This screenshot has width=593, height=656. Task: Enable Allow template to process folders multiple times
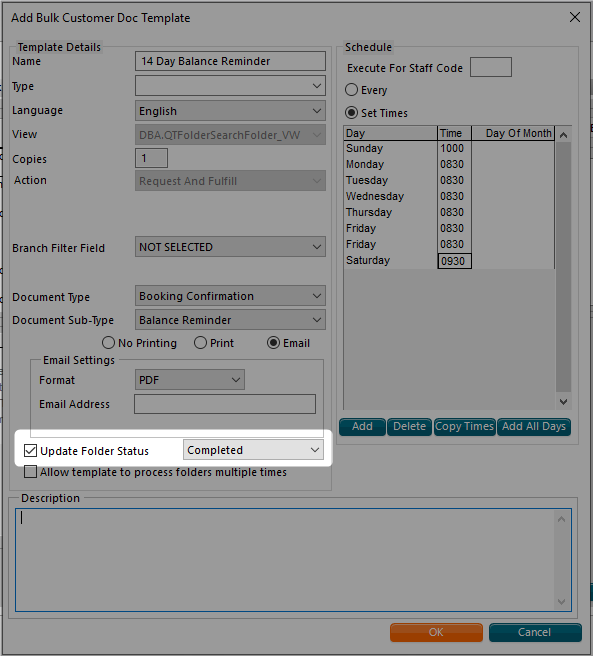tap(31, 472)
